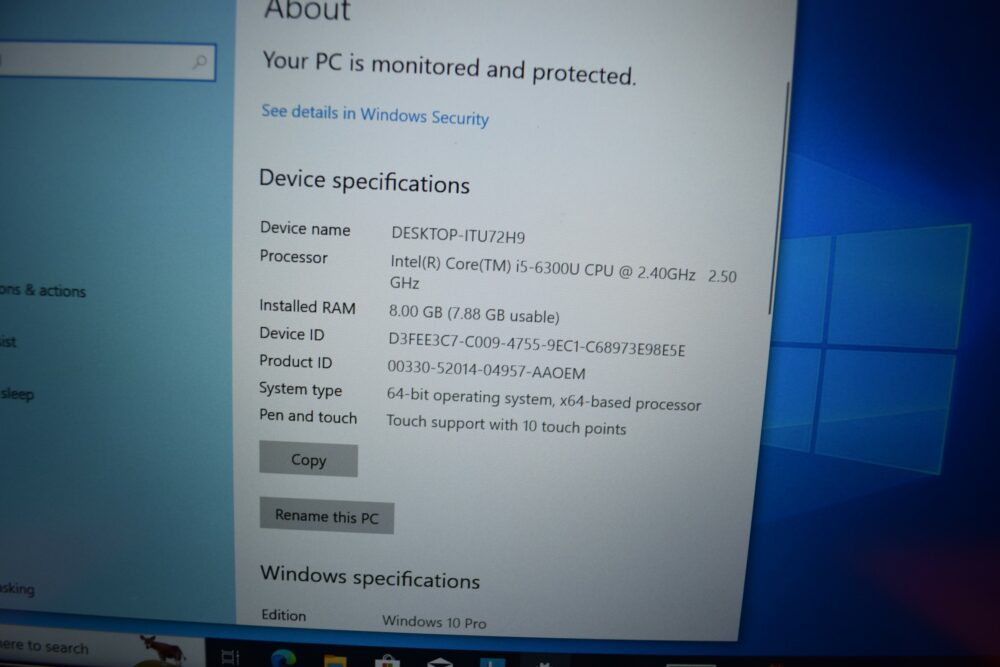Select the processor text Intel(R) Core(TM) i5-6300U
This screenshot has height=667, width=1000.
pyautogui.click(x=485, y=265)
